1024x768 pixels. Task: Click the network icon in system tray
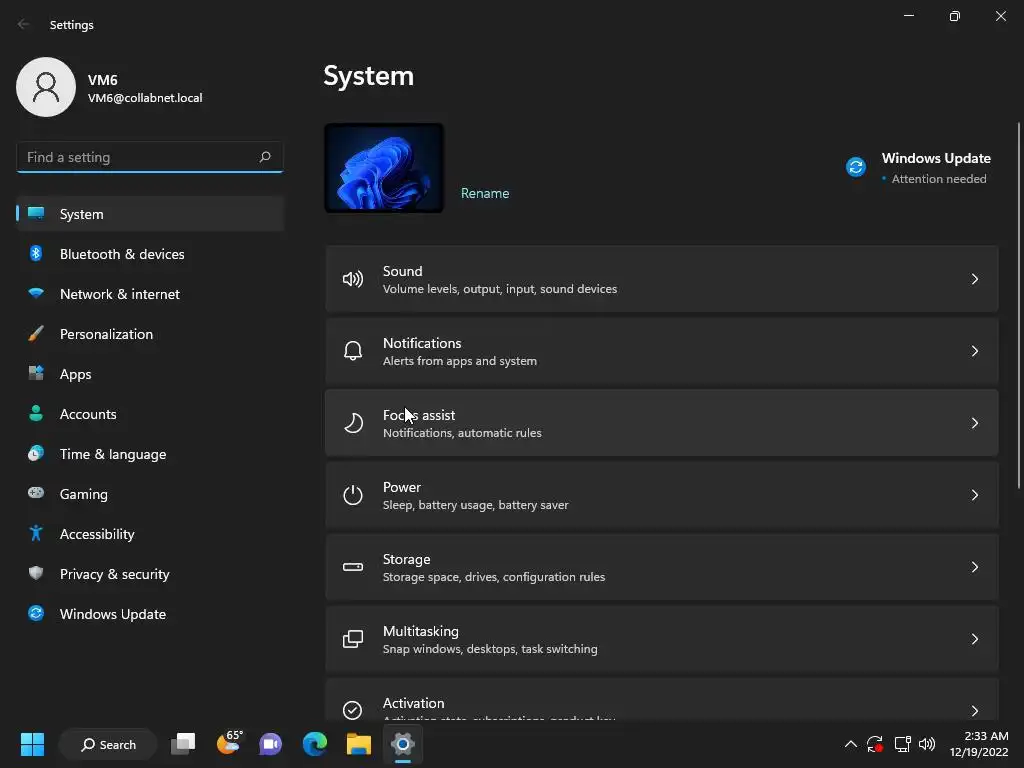(902, 744)
